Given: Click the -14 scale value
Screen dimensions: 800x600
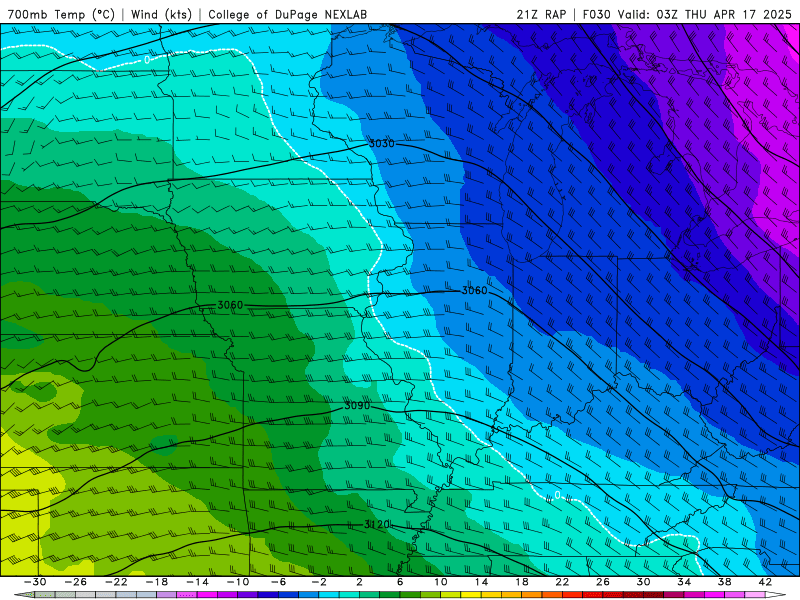Looking at the screenshot, I should [197, 582].
